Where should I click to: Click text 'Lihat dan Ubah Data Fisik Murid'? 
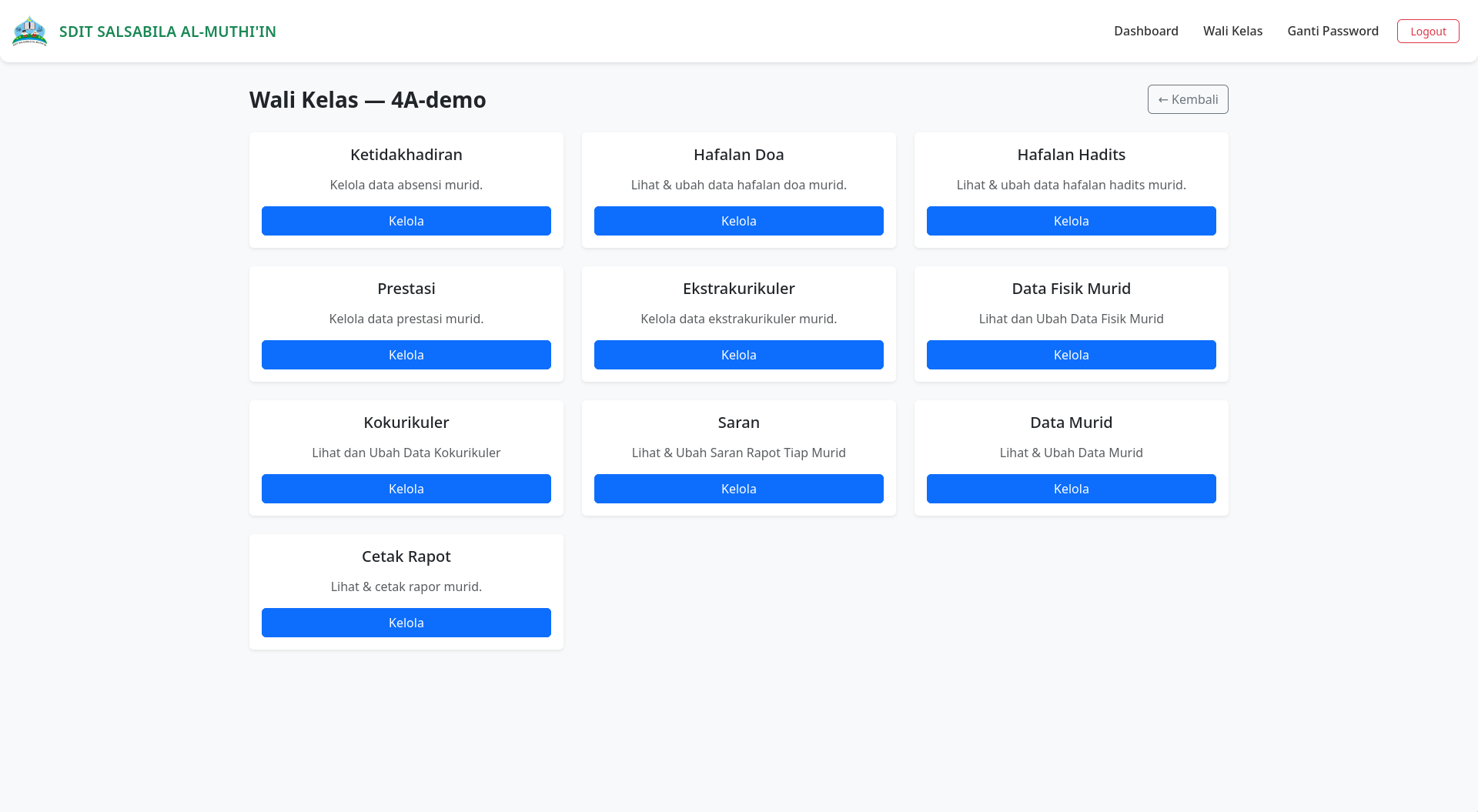click(x=1072, y=319)
